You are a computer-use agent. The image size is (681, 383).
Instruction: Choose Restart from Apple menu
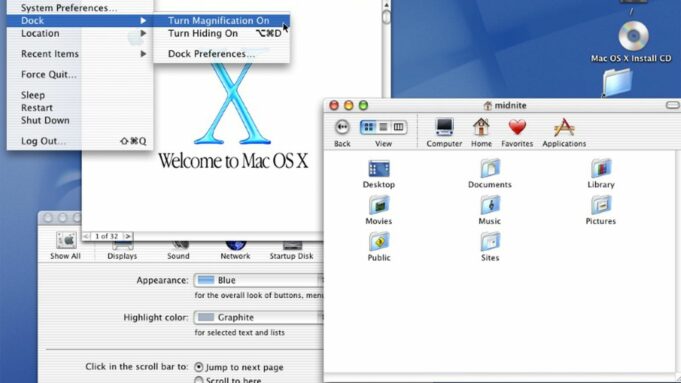coord(80,108)
